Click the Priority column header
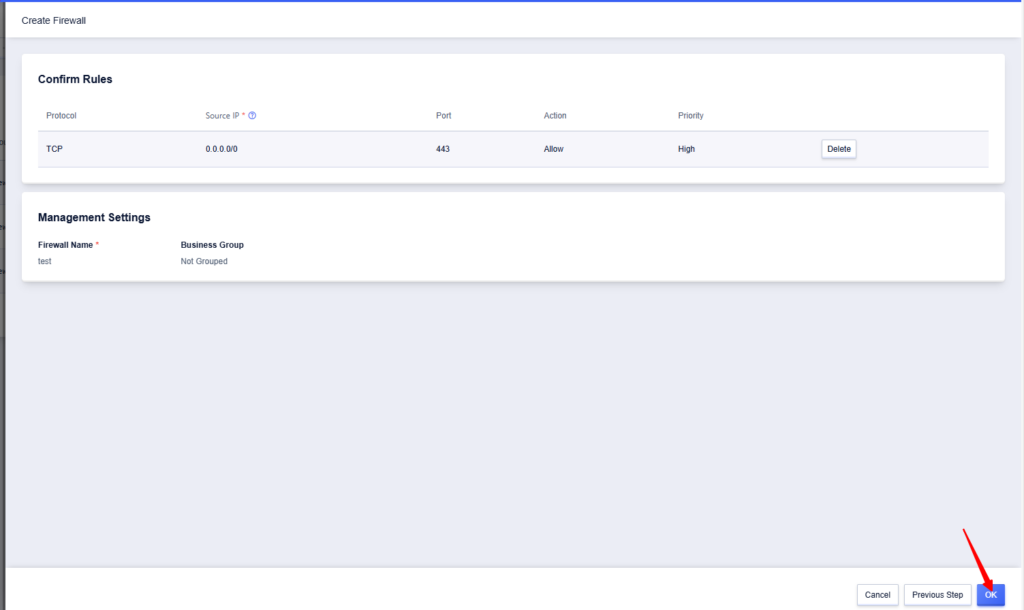Image resolution: width=1024 pixels, height=610 pixels. click(x=690, y=116)
